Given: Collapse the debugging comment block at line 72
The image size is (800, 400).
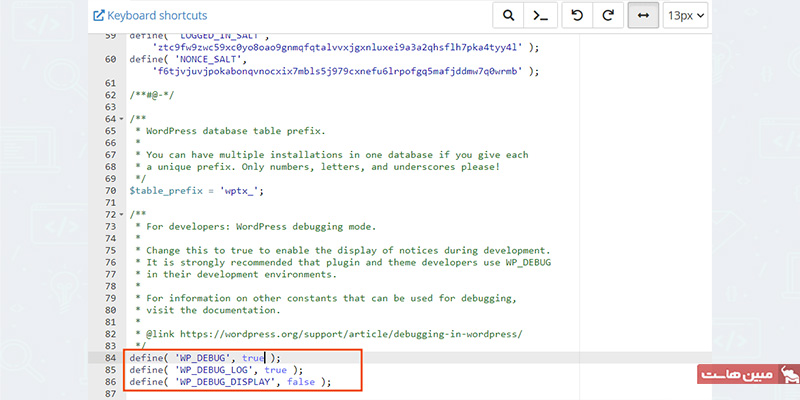Looking at the screenshot, I should (121, 215).
